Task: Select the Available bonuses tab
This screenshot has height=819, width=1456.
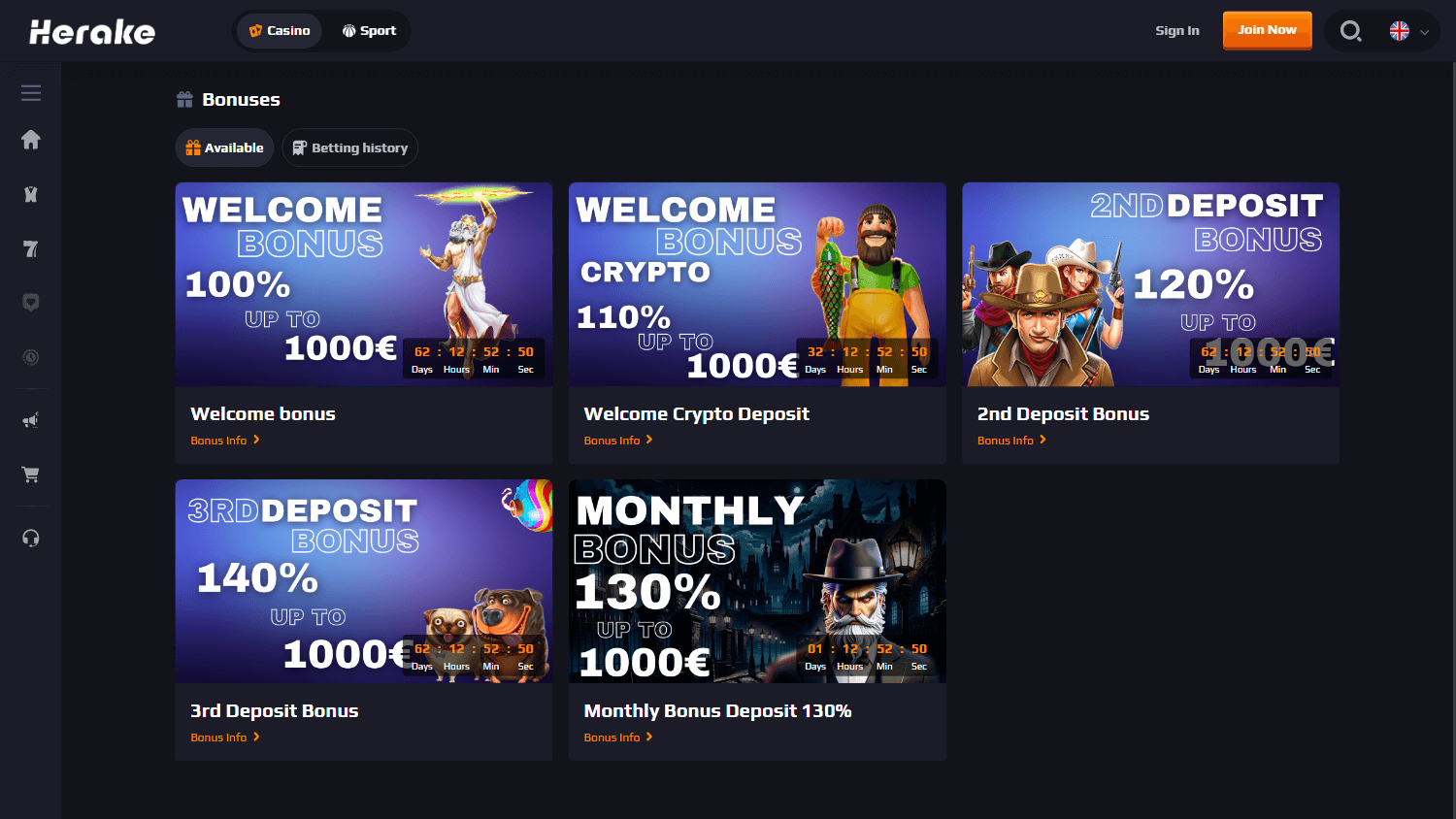Action: 224,147
